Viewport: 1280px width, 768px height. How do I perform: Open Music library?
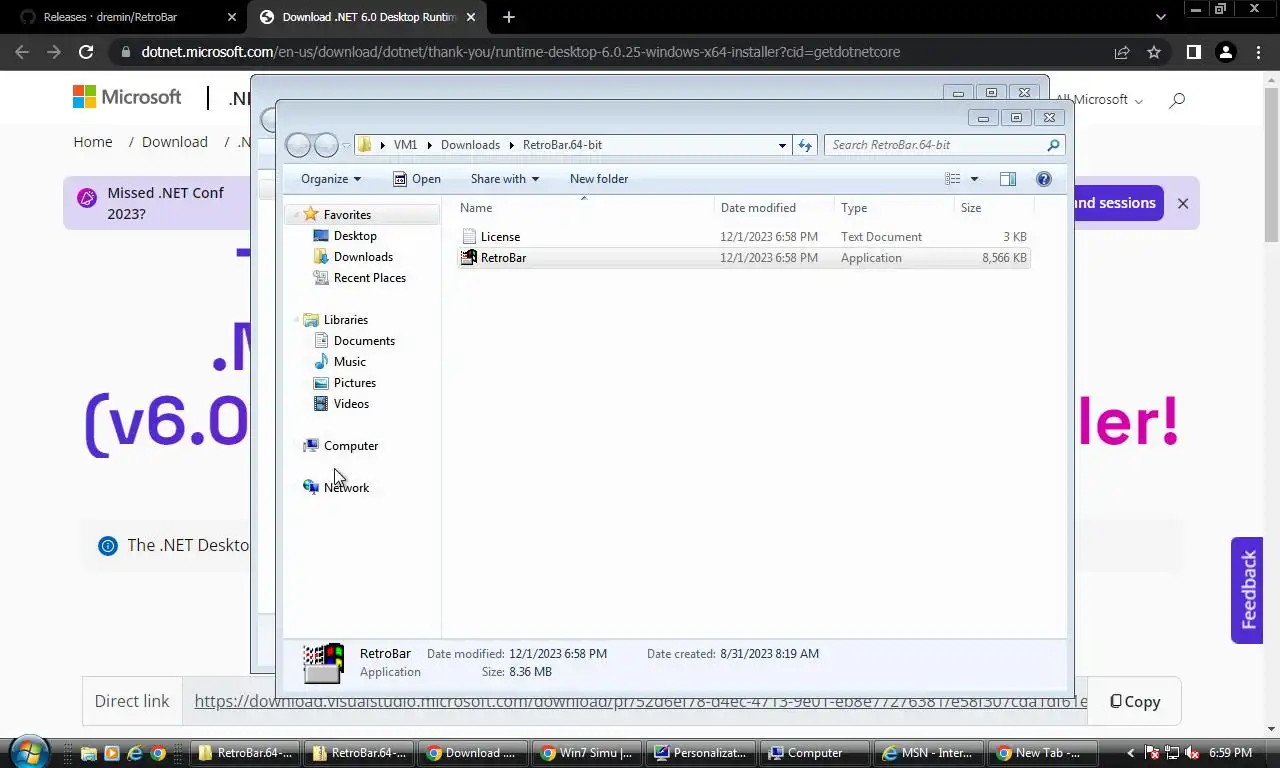point(349,362)
